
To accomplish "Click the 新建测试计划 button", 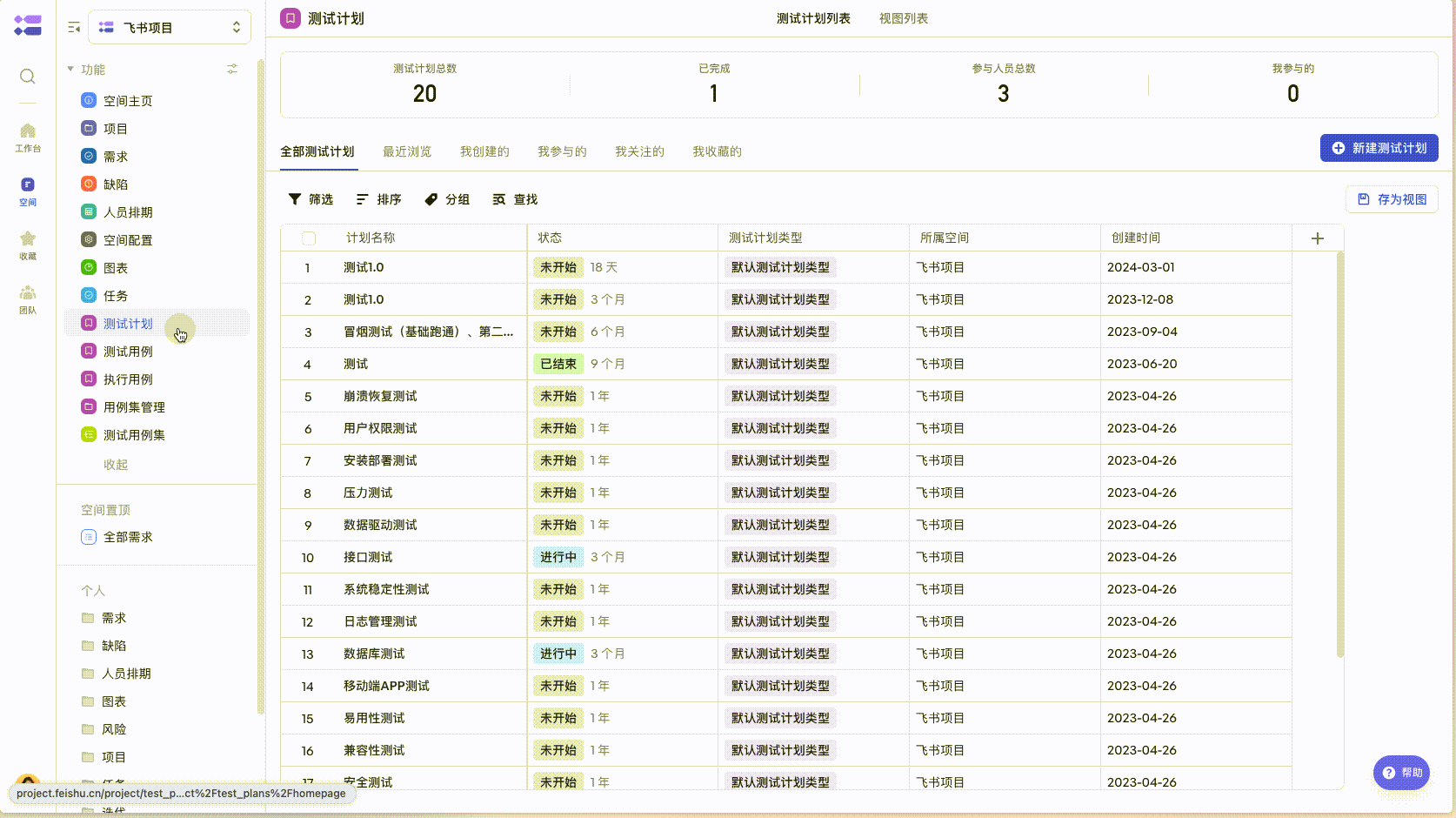I will pyautogui.click(x=1379, y=148).
